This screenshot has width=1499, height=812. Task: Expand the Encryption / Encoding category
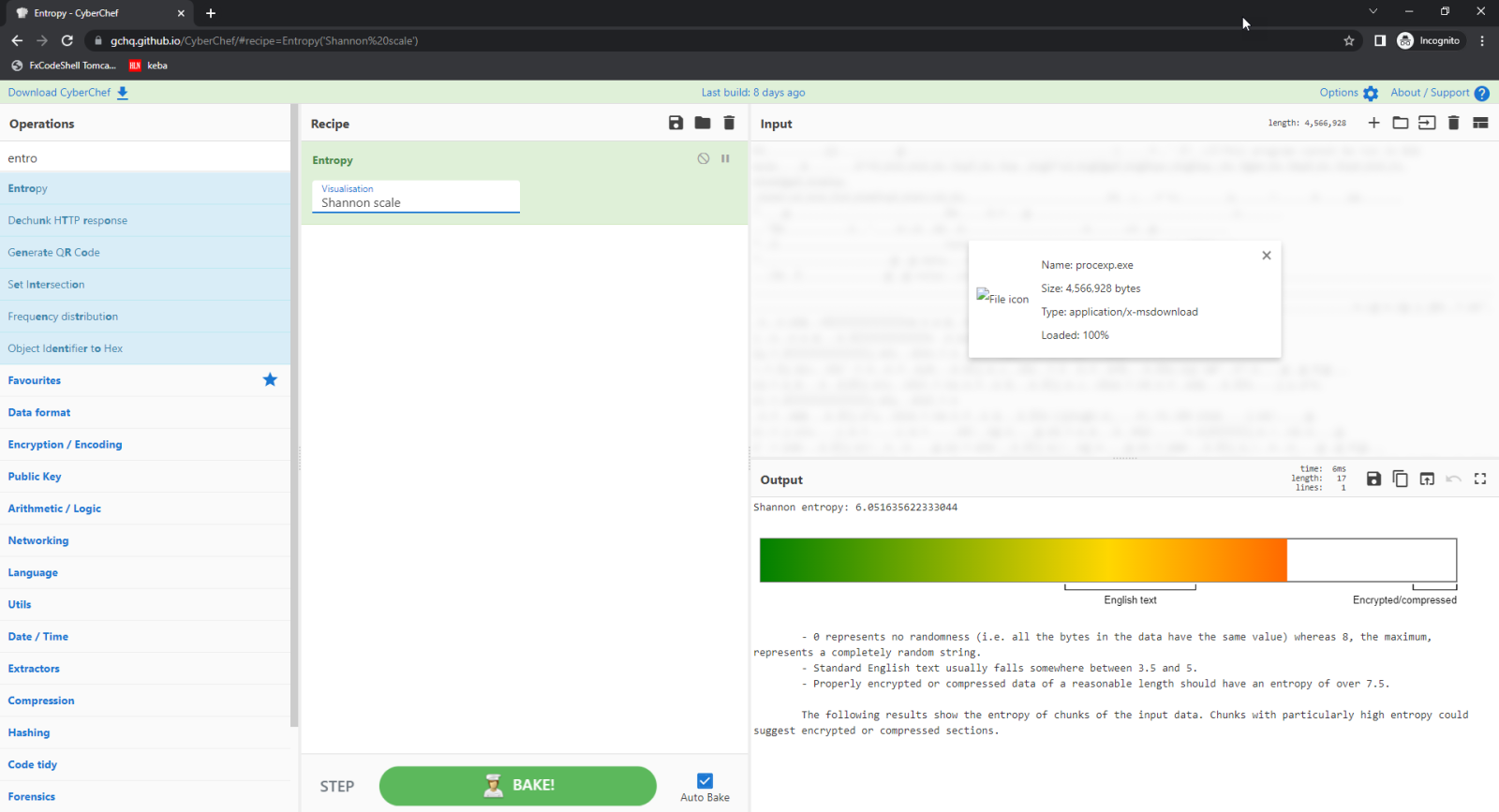point(66,445)
